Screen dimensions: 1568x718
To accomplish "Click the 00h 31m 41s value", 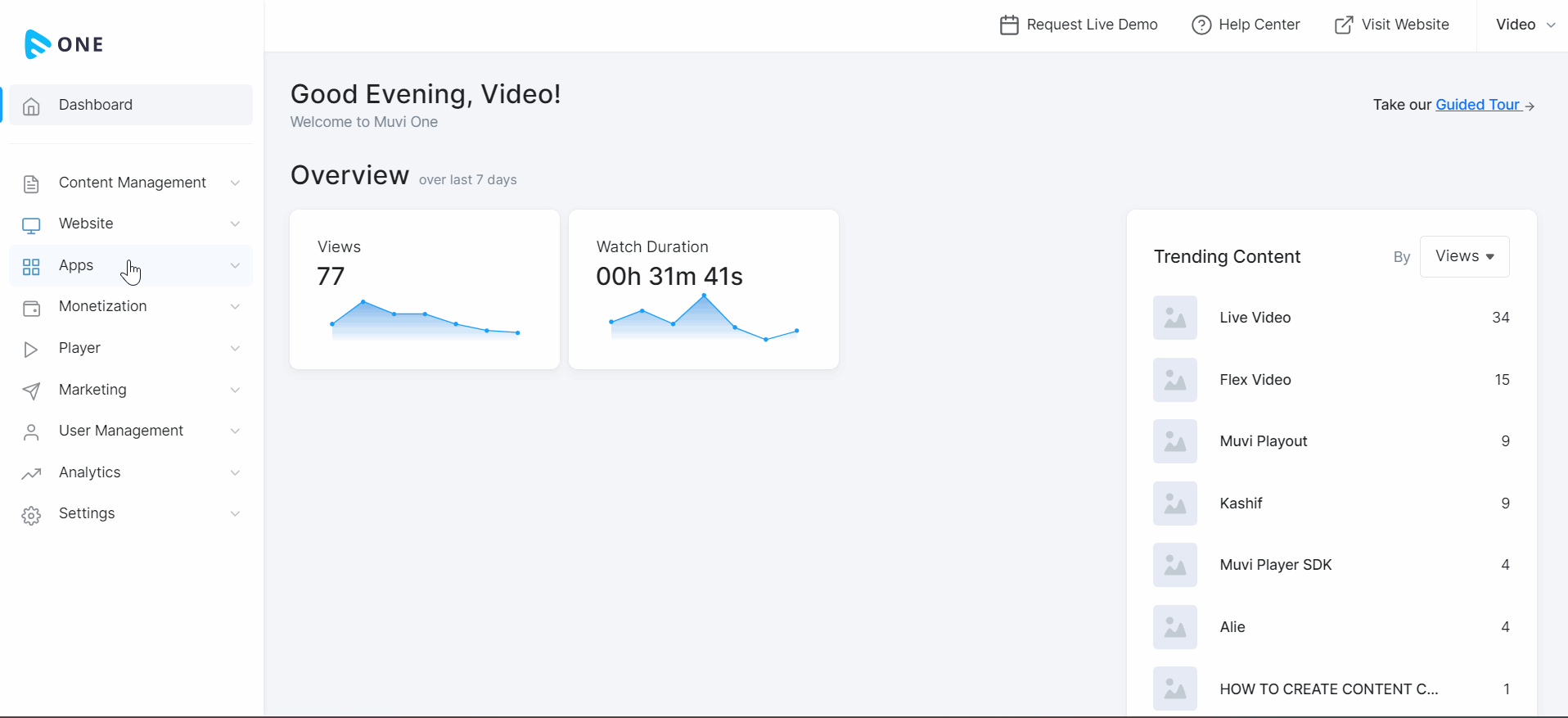I will coord(669,277).
